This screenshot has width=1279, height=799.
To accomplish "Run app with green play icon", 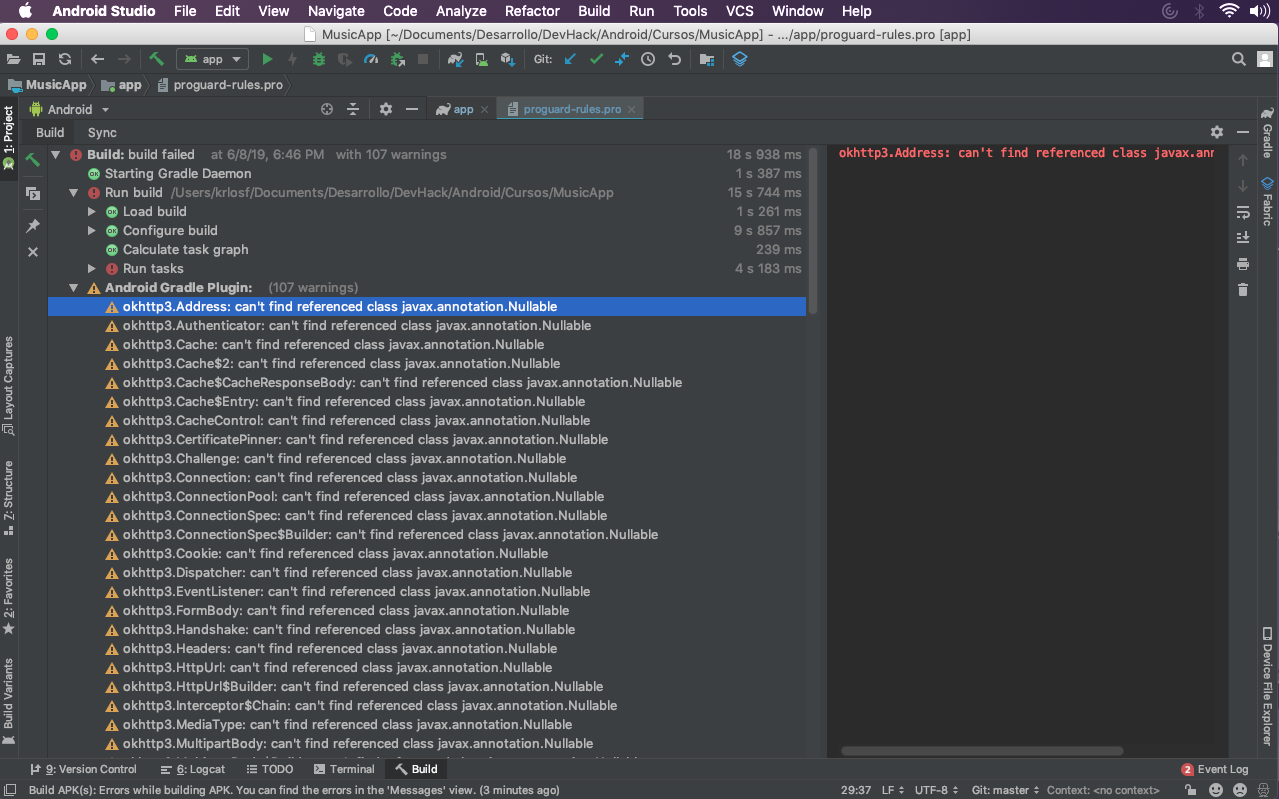I will (267, 60).
